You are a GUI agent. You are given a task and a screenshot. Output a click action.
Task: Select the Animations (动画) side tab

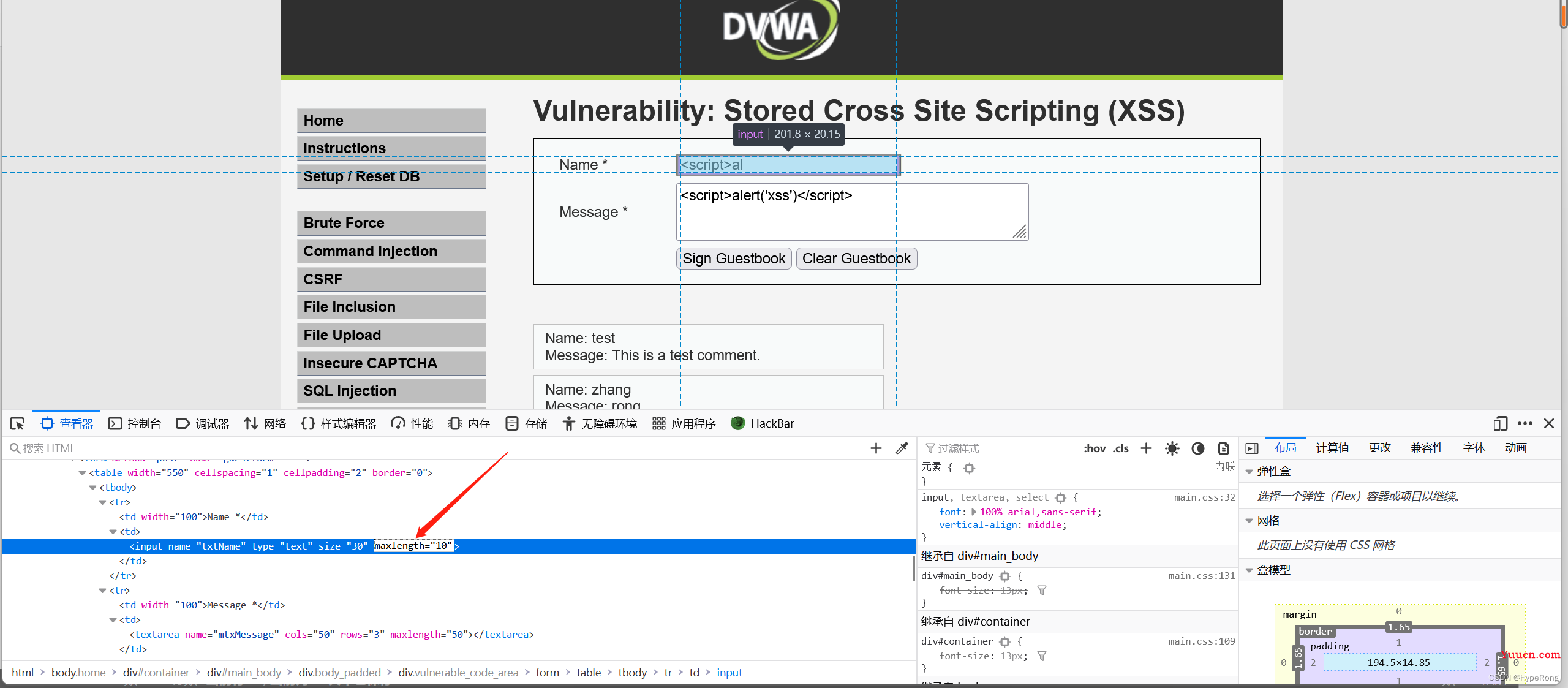[1515, 448]
